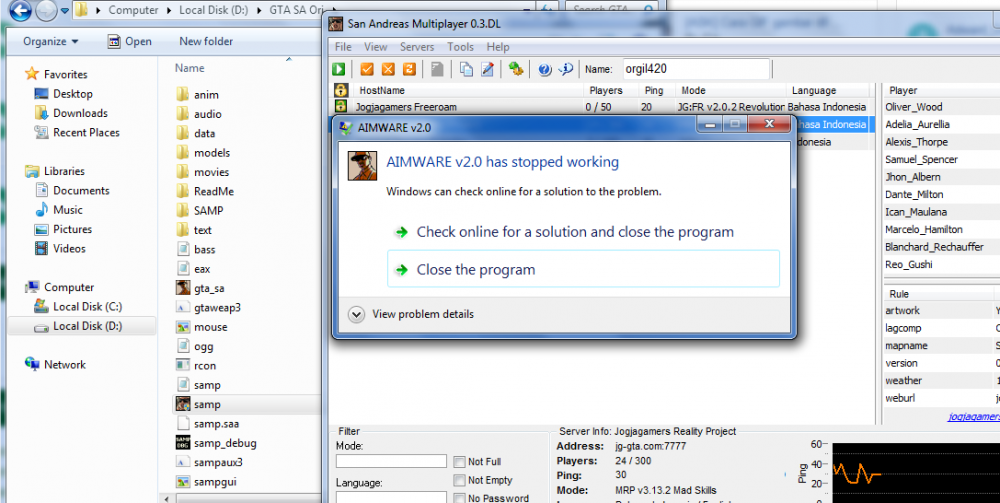Click the orange refresh server icon

(409, 69)
